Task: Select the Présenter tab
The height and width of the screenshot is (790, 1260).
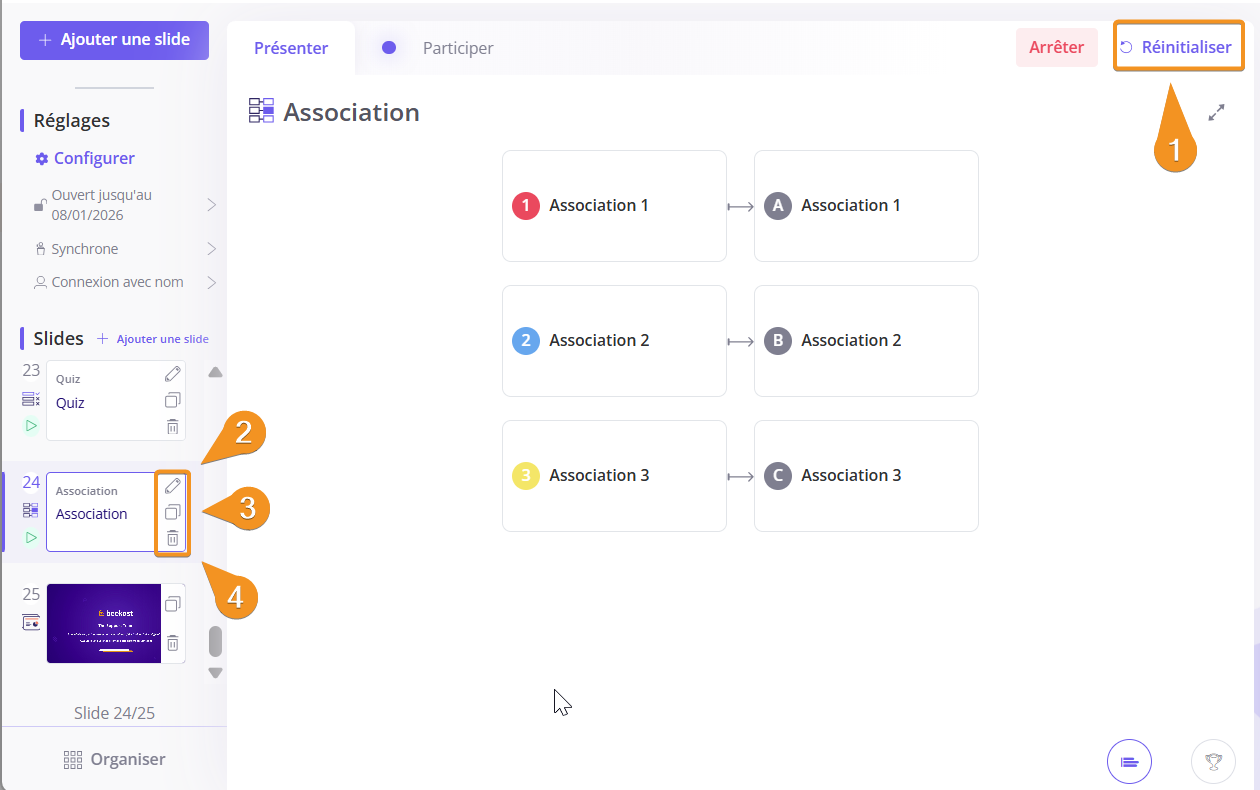Action: (x=291, y=48)
